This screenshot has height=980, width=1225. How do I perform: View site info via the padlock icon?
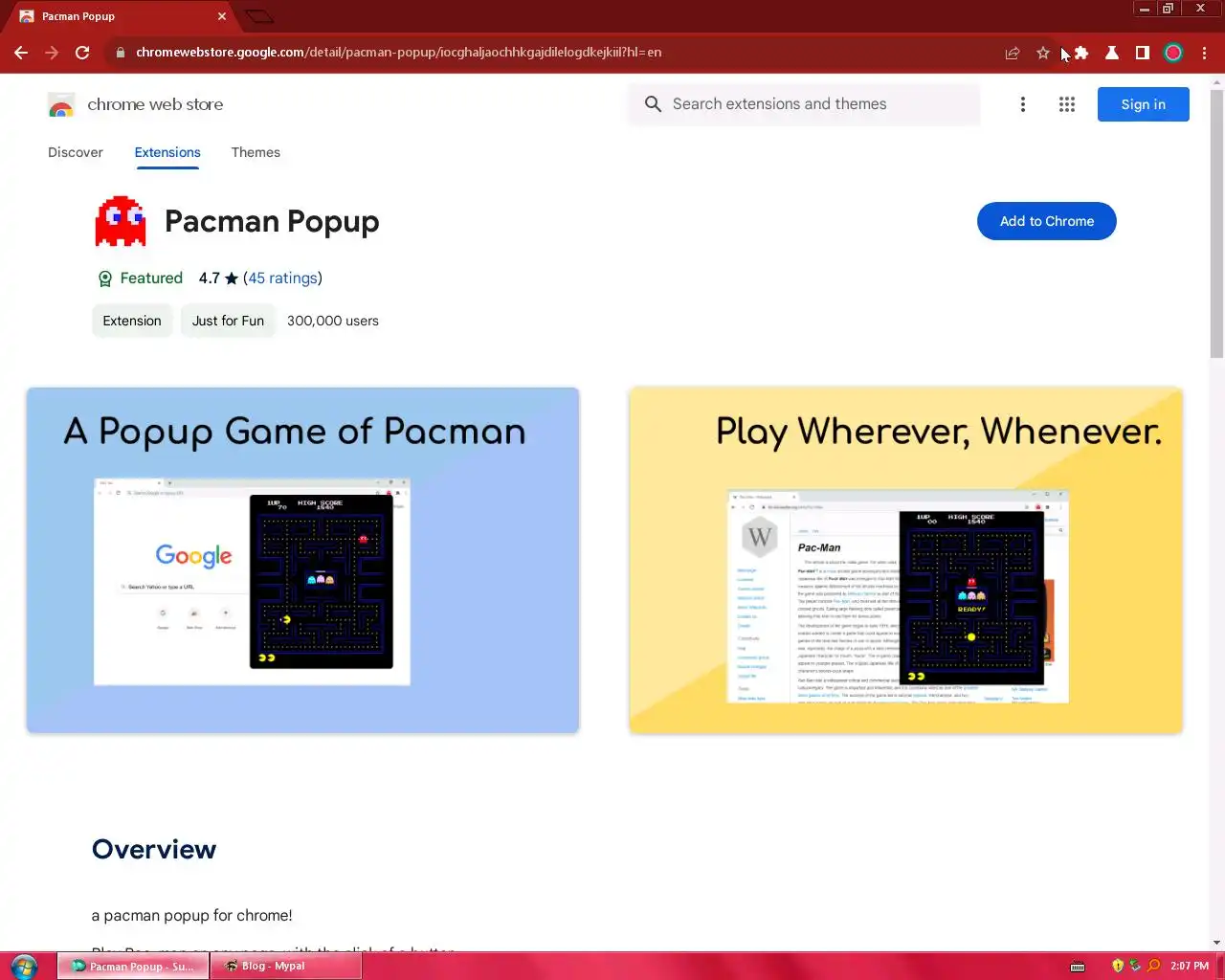(121, 53)
